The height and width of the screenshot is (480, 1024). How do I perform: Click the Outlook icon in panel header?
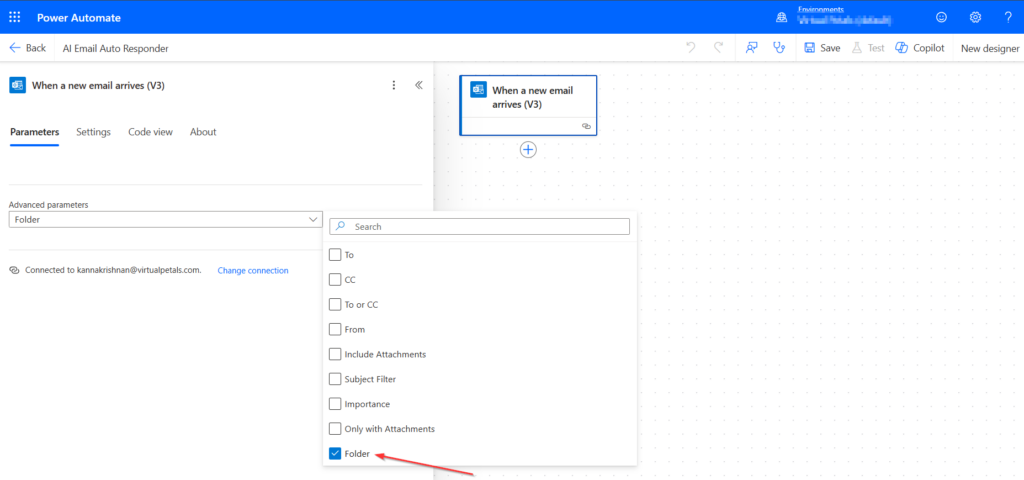tap(18, 85)
